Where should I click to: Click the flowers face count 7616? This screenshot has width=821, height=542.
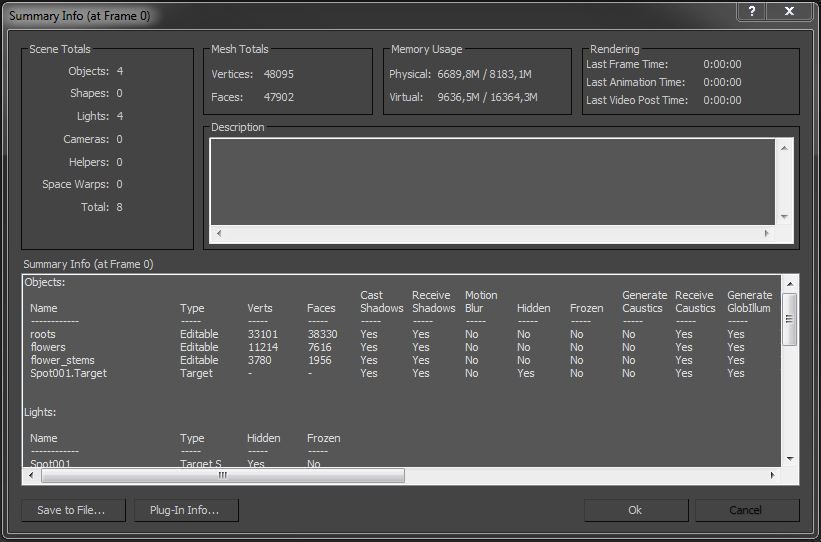point(319,347)
